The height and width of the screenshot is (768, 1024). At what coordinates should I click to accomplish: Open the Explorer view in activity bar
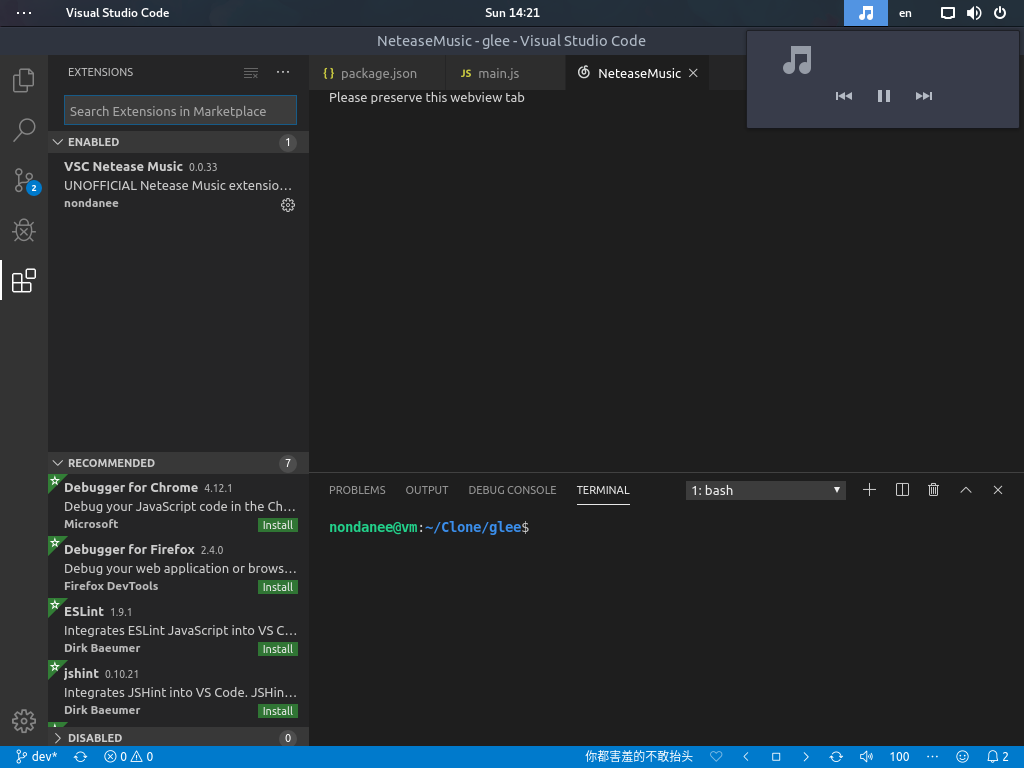tap(24, 80)
